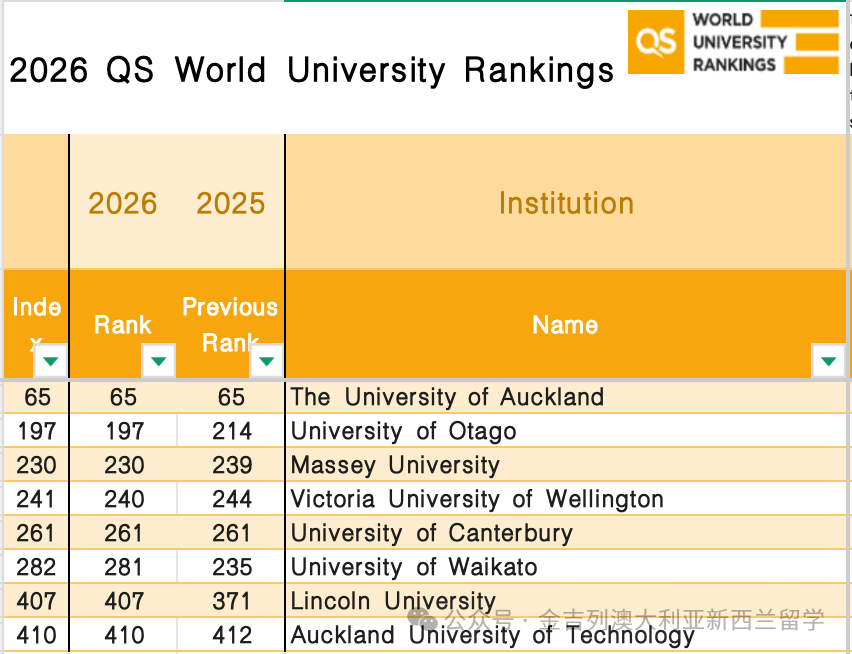Select Rank 410 for Auckland University of Technology

pos(123,635)
